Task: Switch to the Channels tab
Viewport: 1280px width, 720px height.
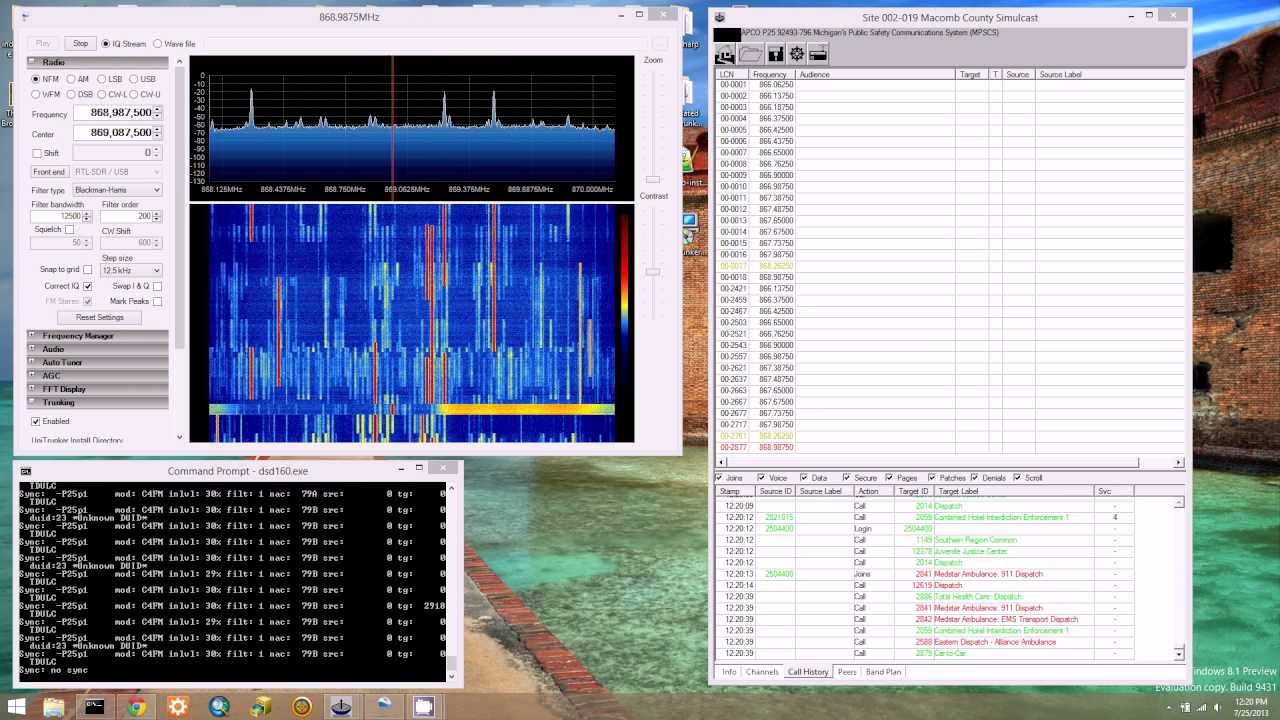Action: [x=762, y=672]
